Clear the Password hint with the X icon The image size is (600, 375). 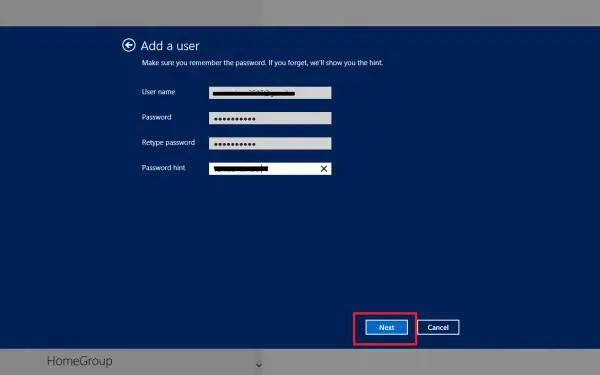point(324,169)
